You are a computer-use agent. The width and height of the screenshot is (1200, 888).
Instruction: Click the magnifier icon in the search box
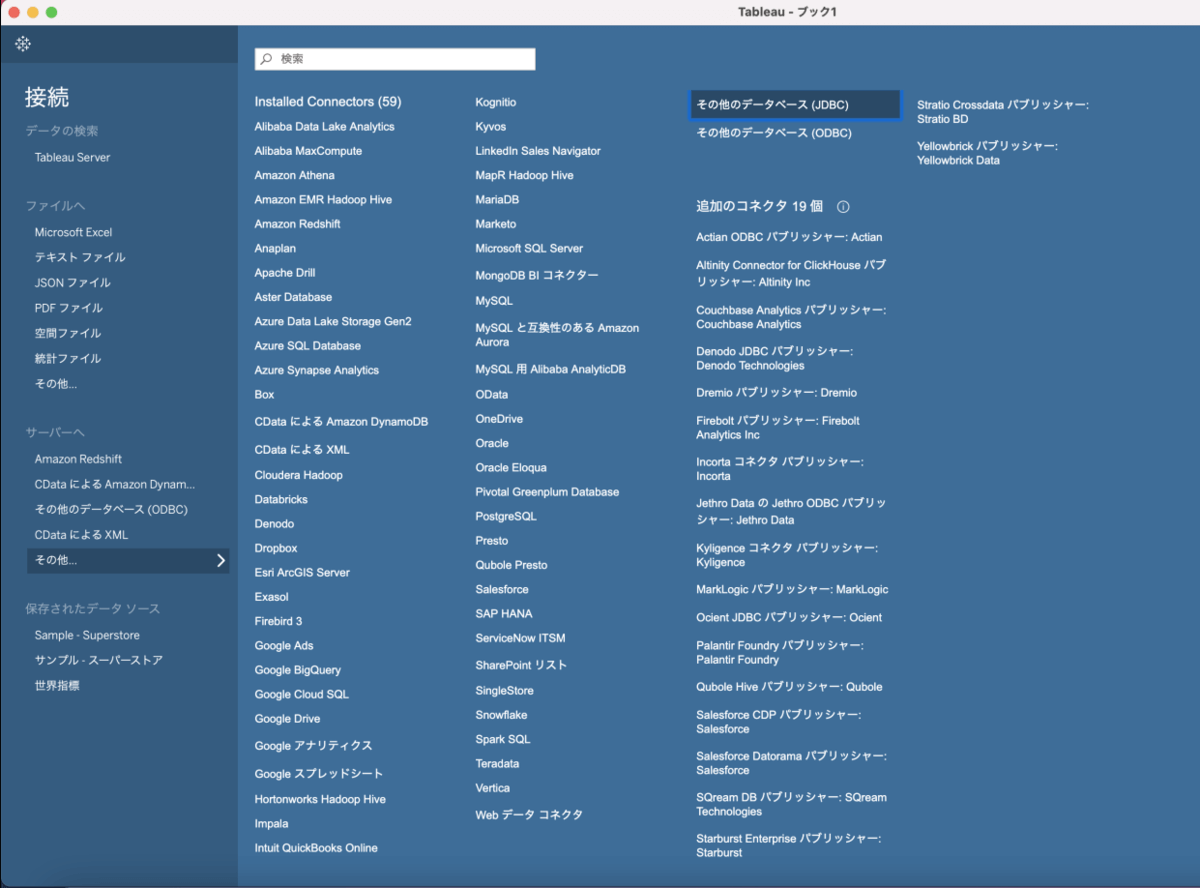[x=267, y=59]
